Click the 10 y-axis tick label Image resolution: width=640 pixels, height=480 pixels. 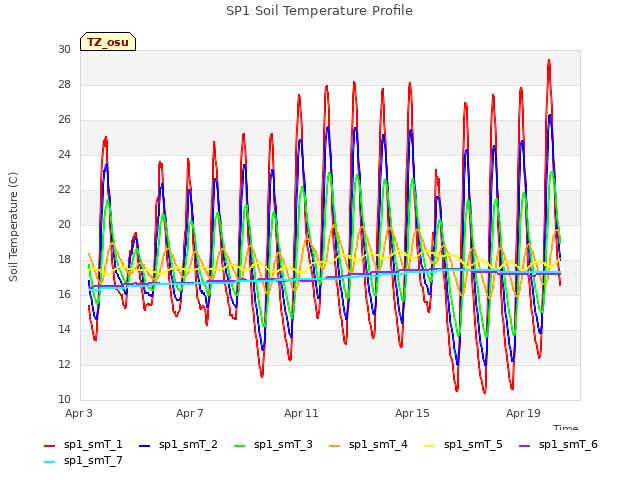pyautogui.click(x=64, y=400)
